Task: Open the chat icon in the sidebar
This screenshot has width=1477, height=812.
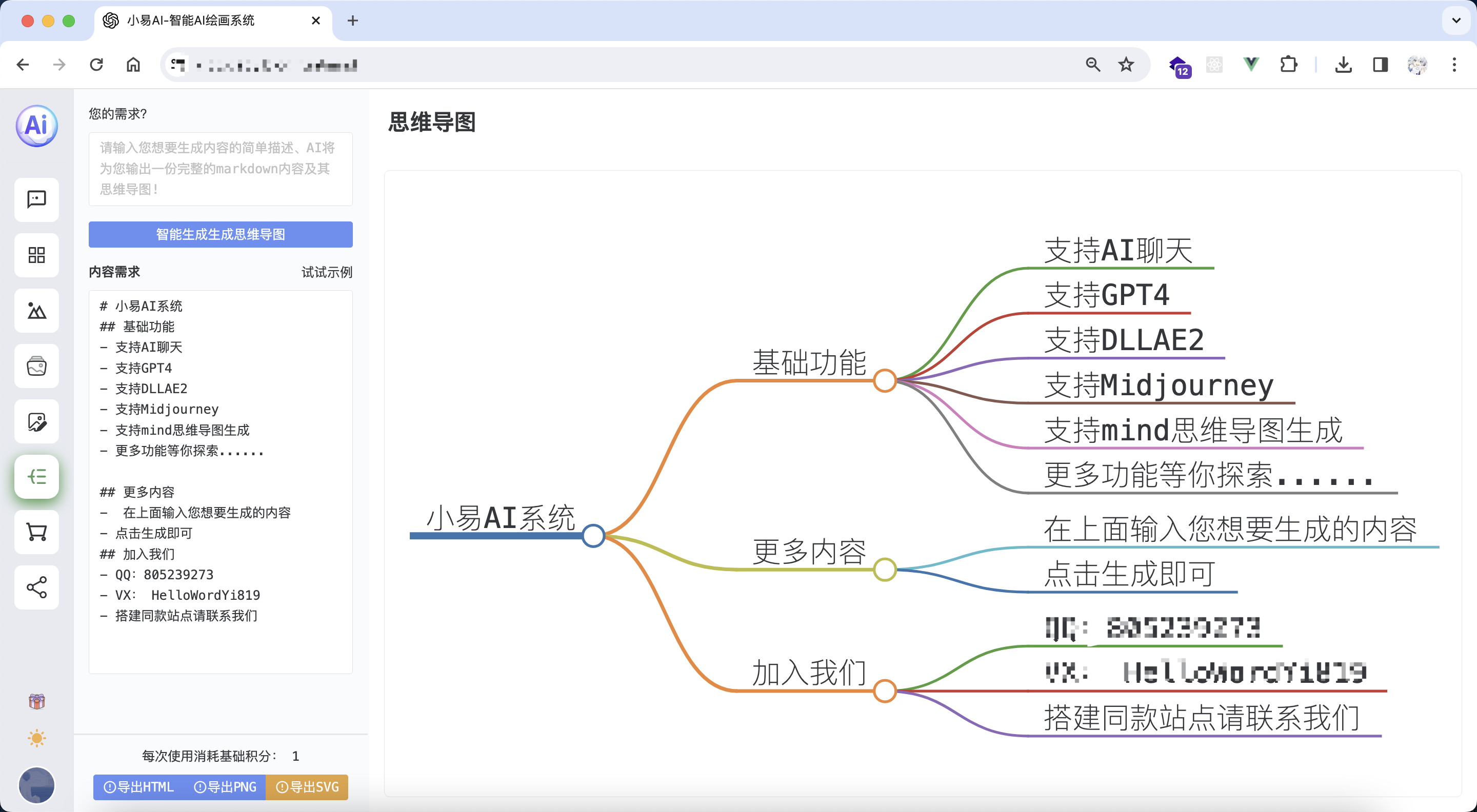Action: tap(37, 199)
